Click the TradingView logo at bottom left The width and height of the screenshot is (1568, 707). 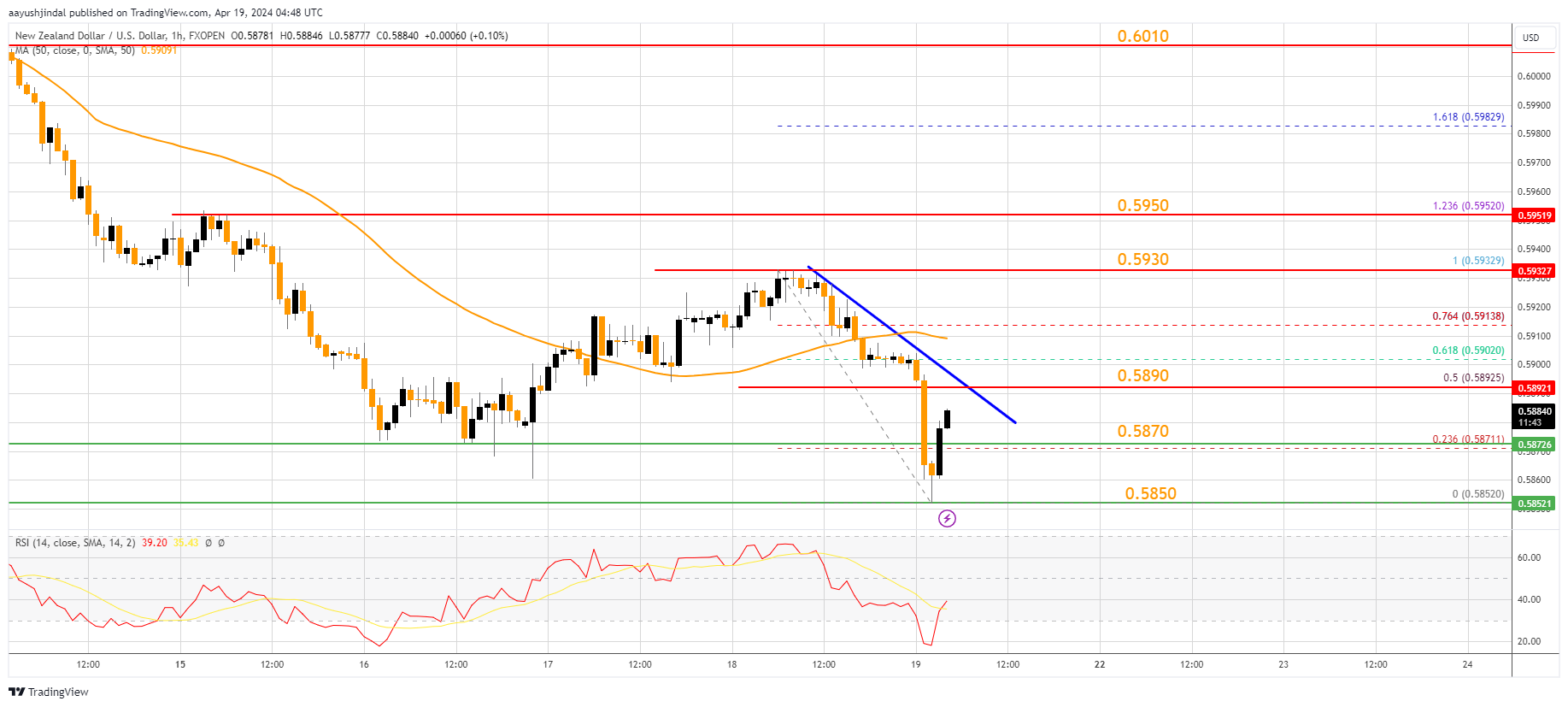point(49,692)
